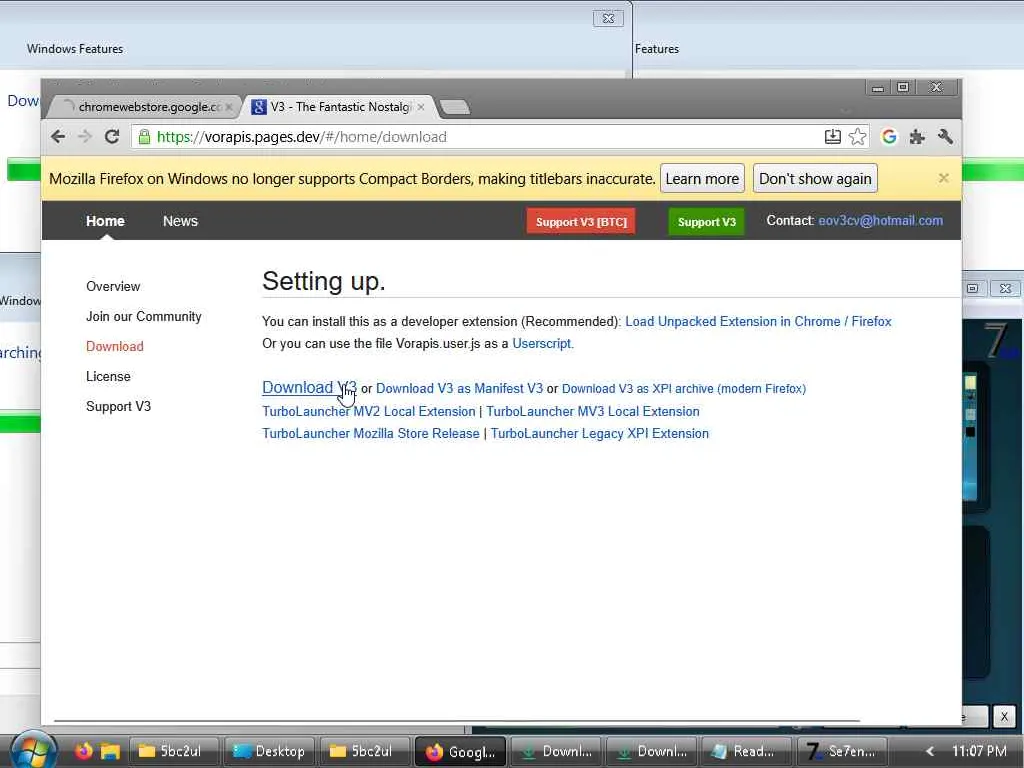Select License in the sidebar
Viewport: 1024px width, 768px height.
108,376
